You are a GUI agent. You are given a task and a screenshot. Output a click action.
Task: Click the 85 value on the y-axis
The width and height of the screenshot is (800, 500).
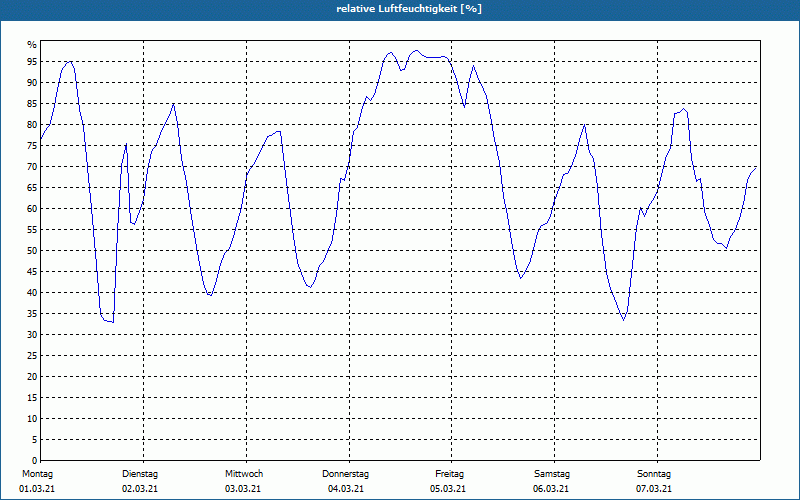coord(32,104)
